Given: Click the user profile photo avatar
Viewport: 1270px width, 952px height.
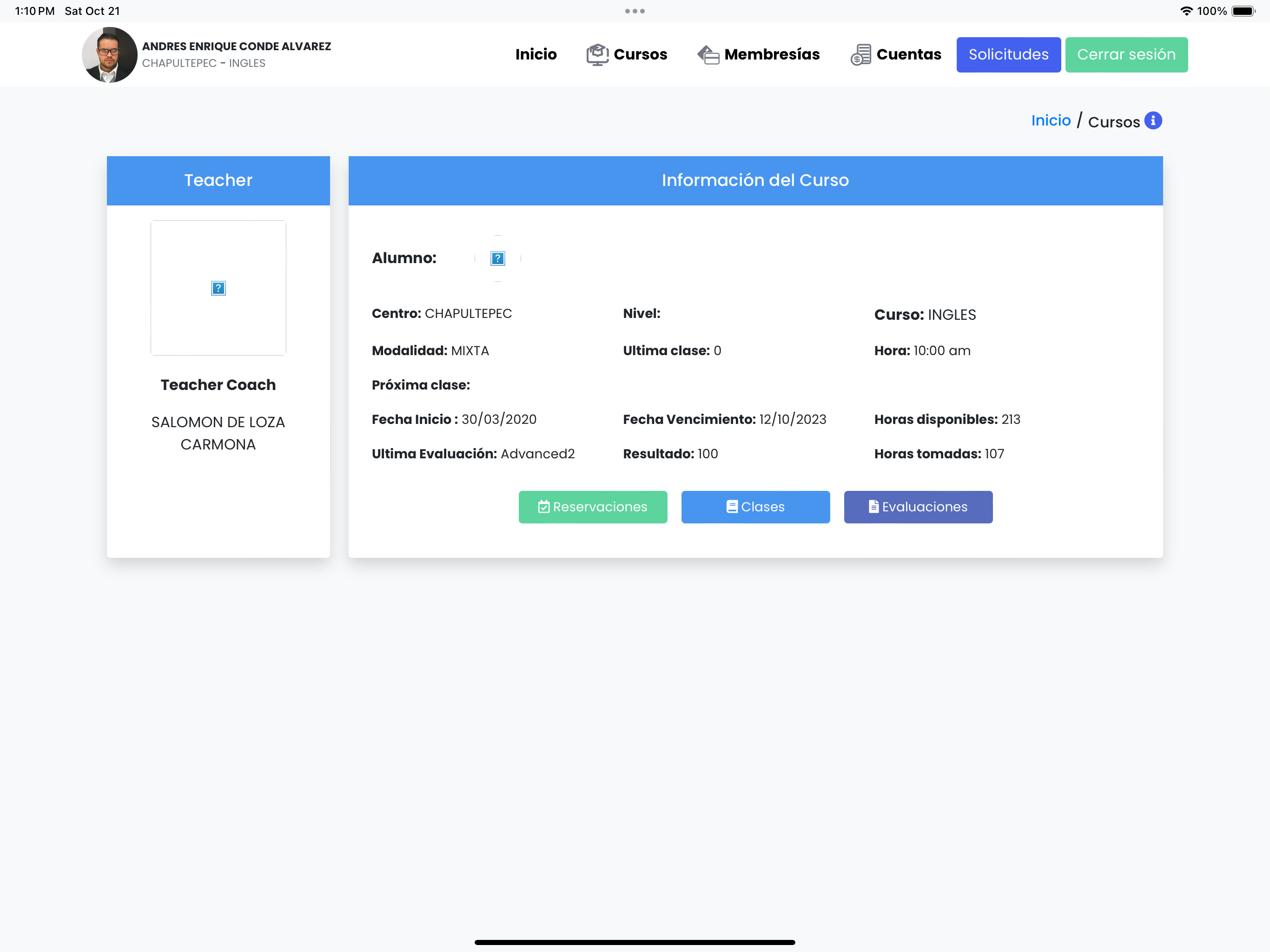Looking at the screenshot, I should (109, 54).
